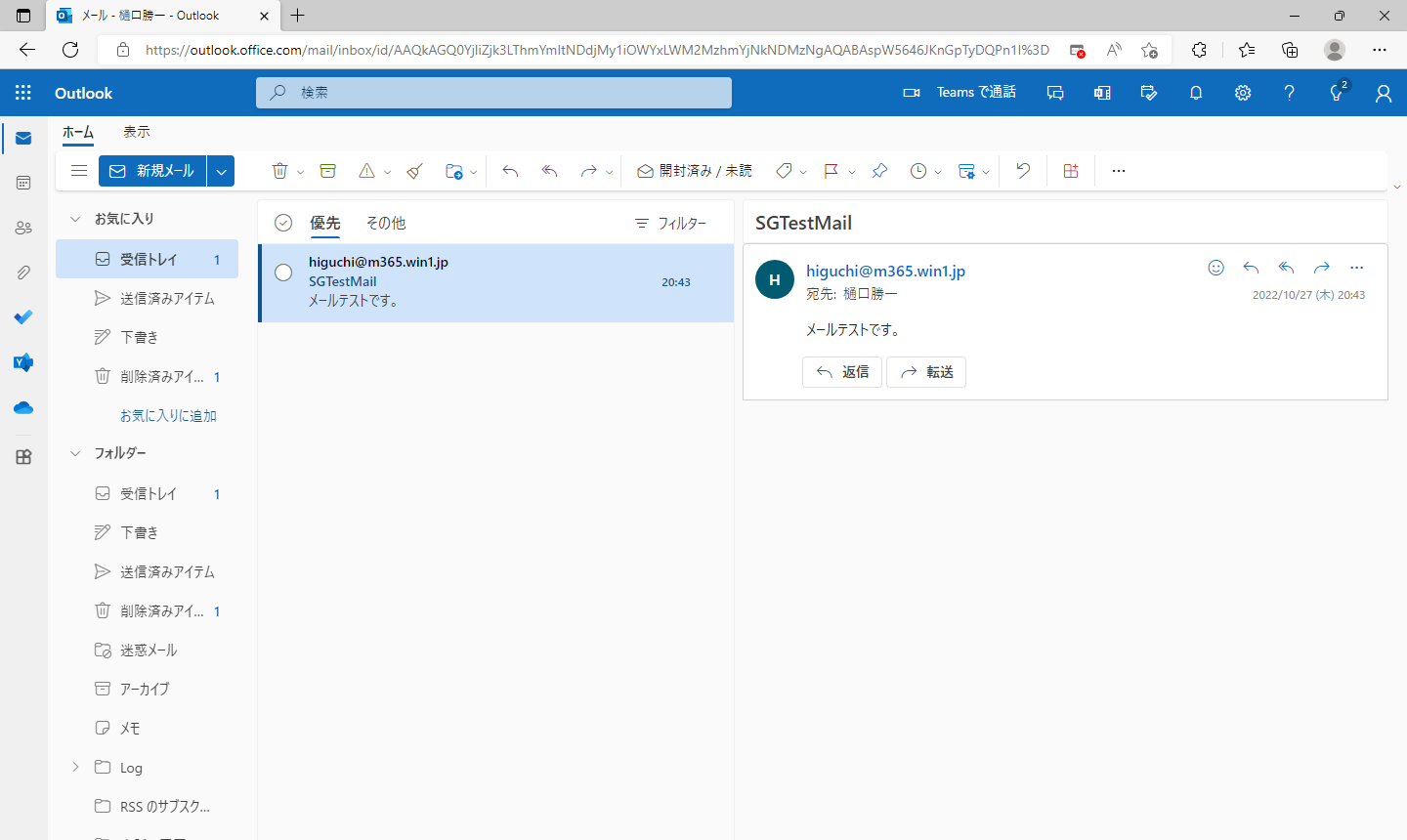Snooze message with clock icon

[918, 171]
